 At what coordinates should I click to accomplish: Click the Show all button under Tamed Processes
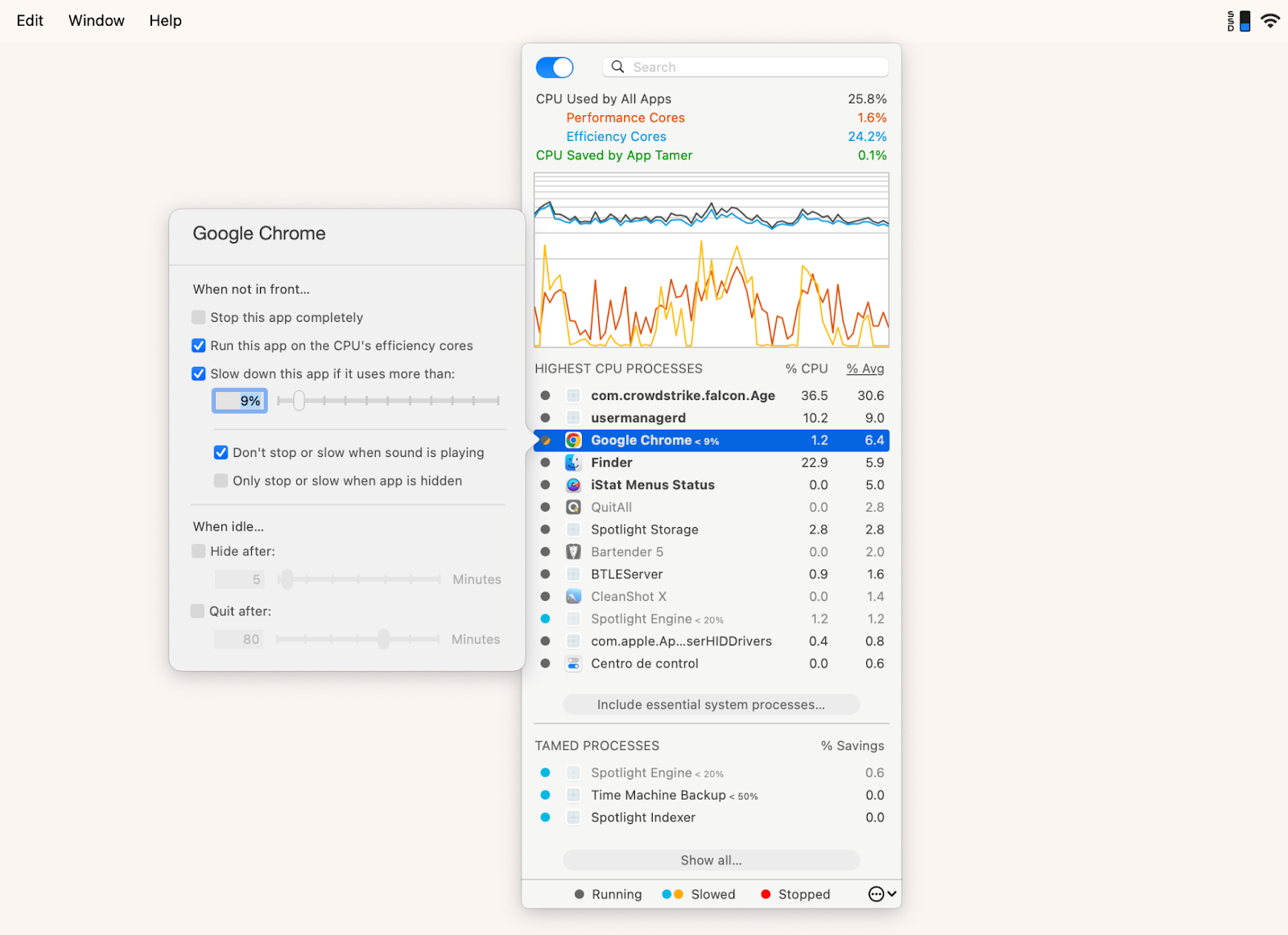711,859
